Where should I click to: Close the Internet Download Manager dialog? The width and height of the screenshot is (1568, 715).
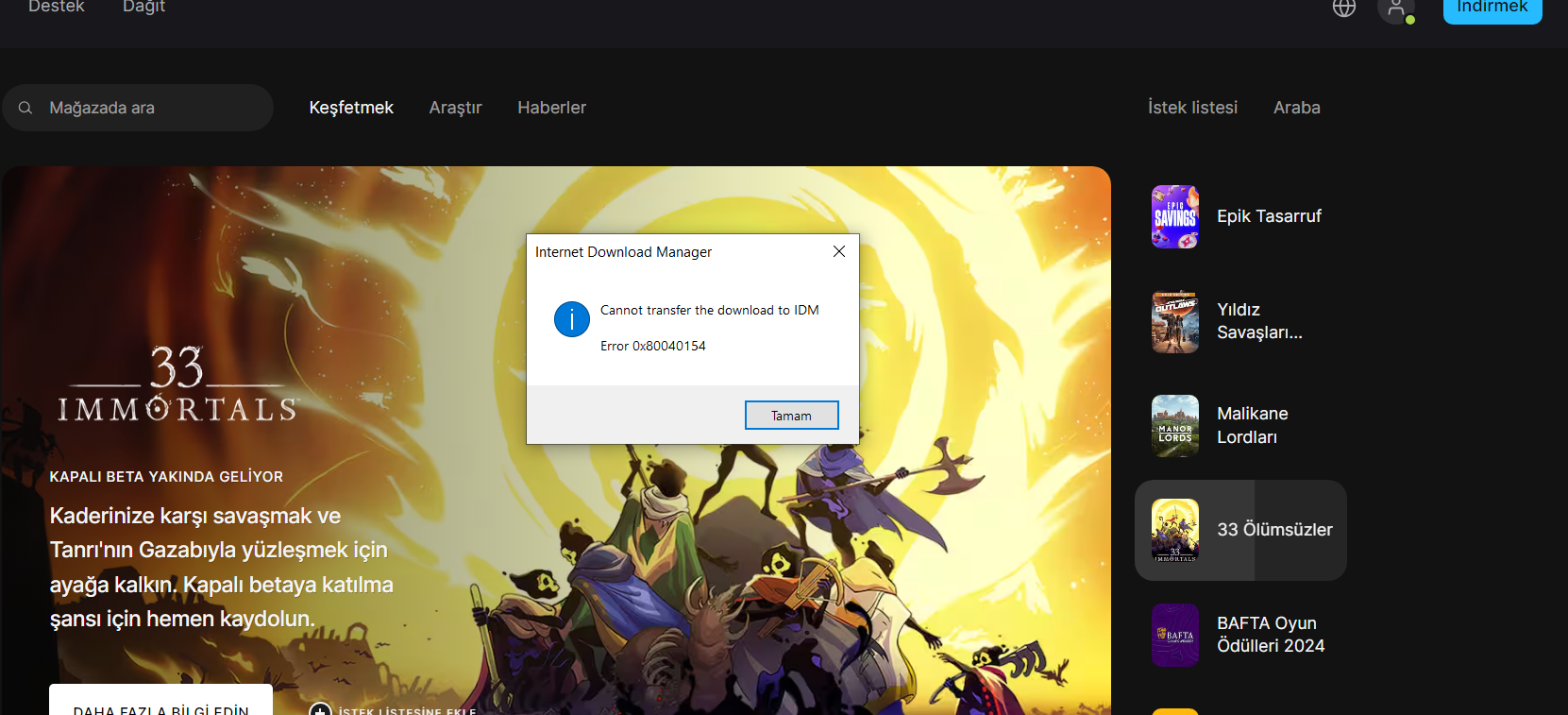click(x=839, y=251)
